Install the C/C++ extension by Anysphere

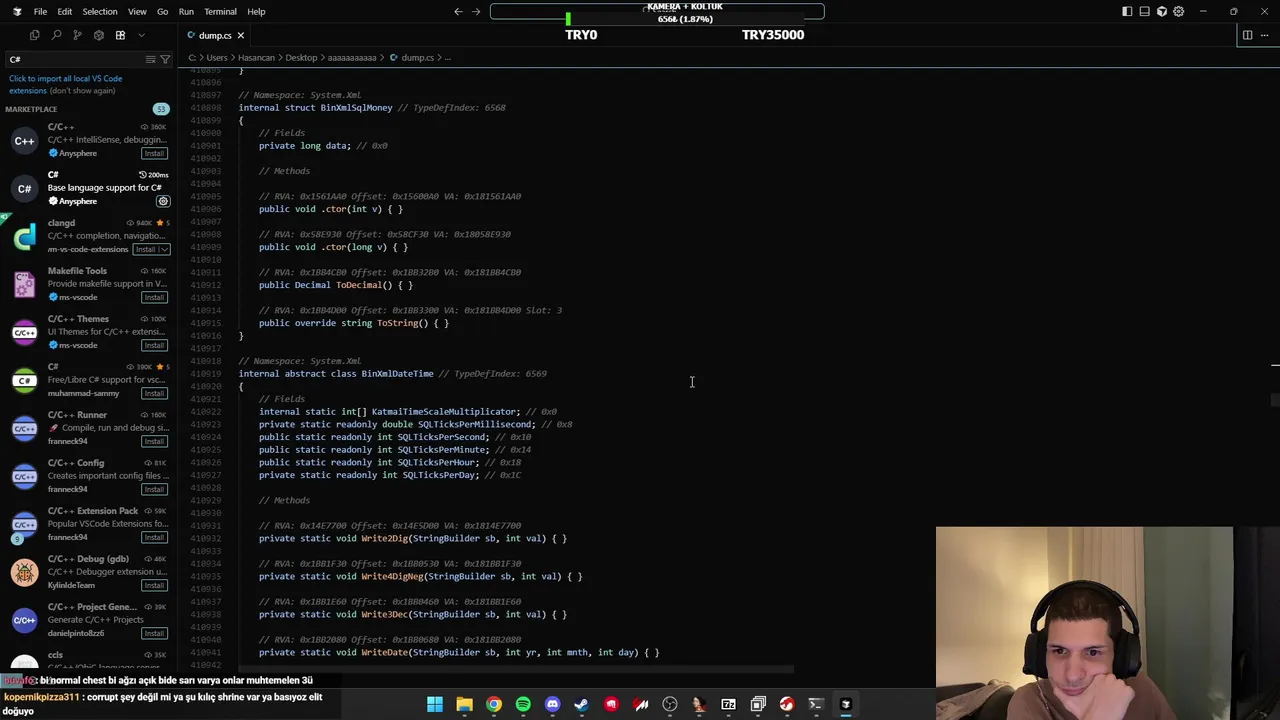tap(154, 153)
